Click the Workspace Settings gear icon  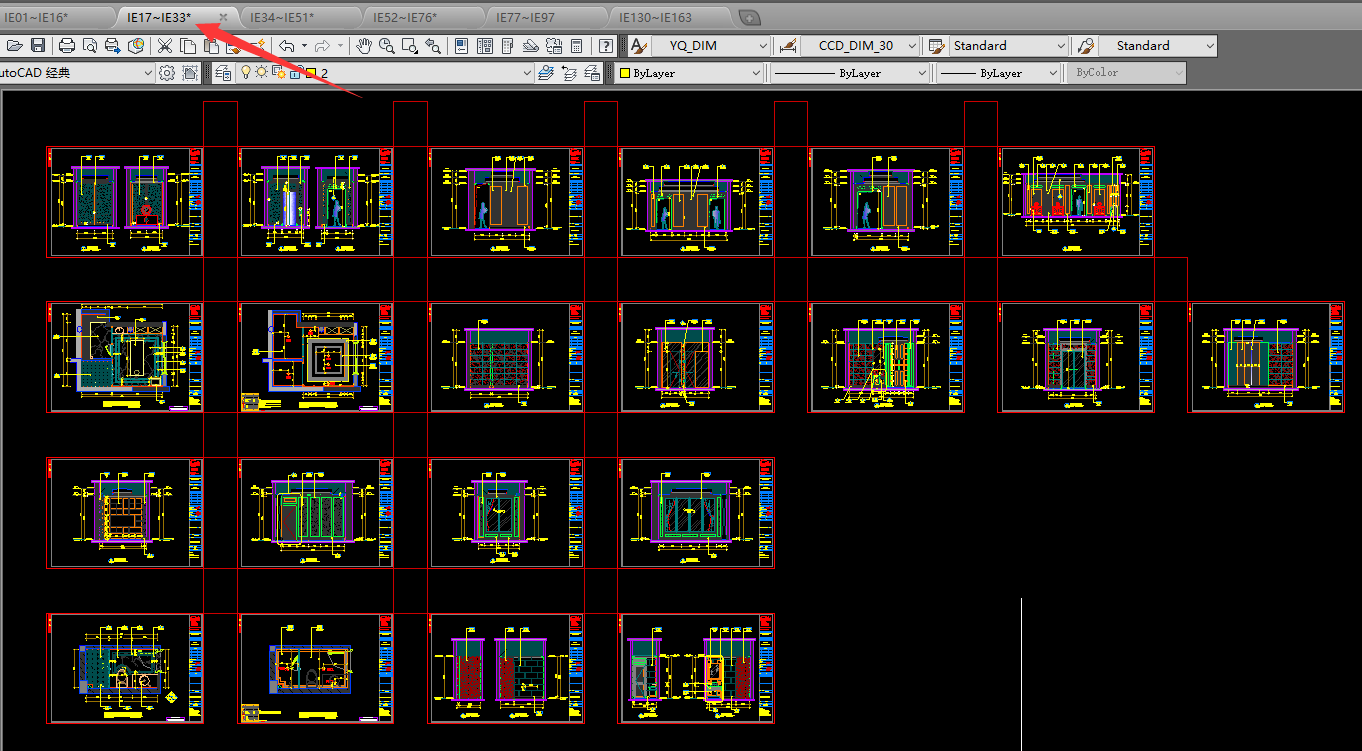[167, 73]
